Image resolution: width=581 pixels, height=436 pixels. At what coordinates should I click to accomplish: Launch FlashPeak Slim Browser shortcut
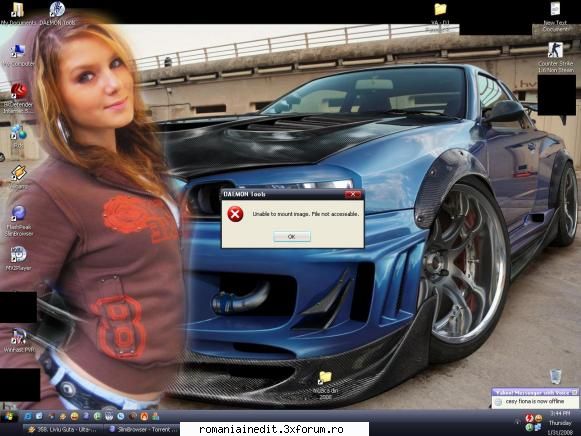pos(19,221)
